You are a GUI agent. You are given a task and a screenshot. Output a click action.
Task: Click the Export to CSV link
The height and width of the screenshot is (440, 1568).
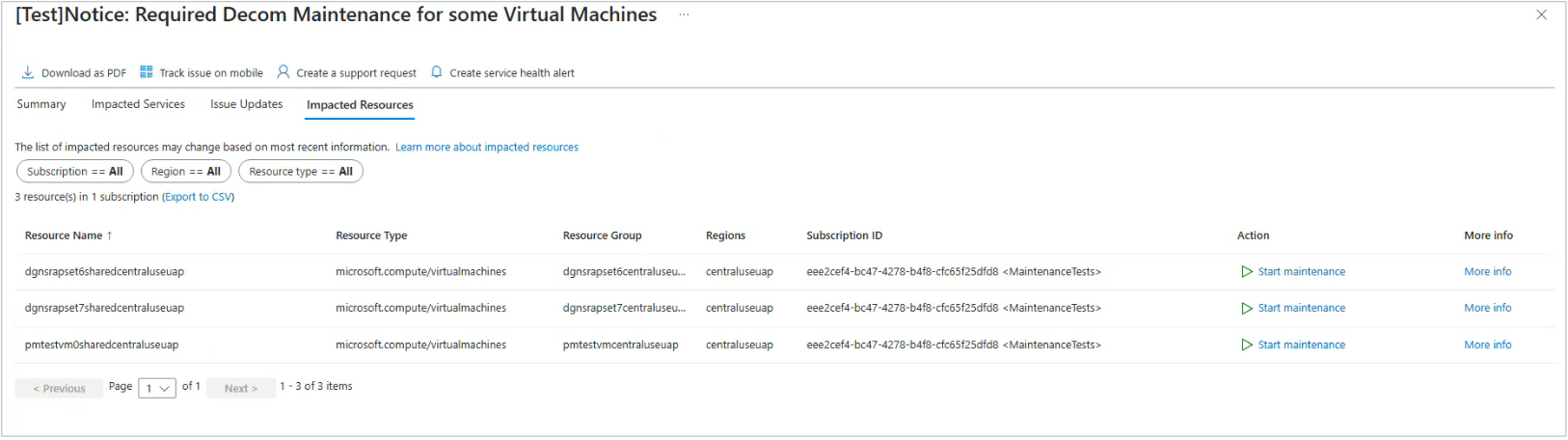198,197
